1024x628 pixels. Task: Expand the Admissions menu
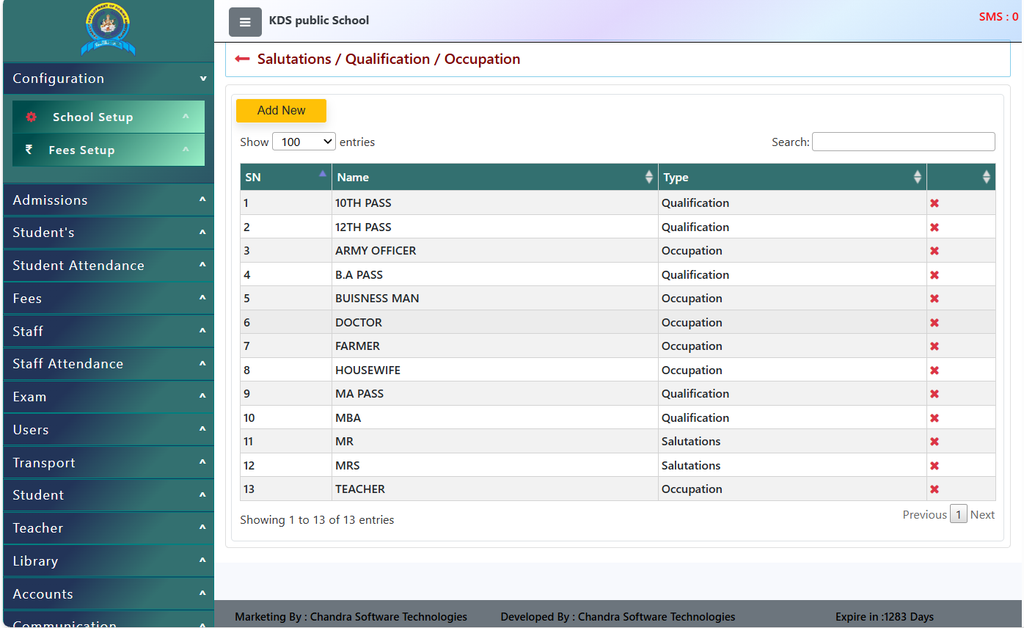[x=108, y=200]
